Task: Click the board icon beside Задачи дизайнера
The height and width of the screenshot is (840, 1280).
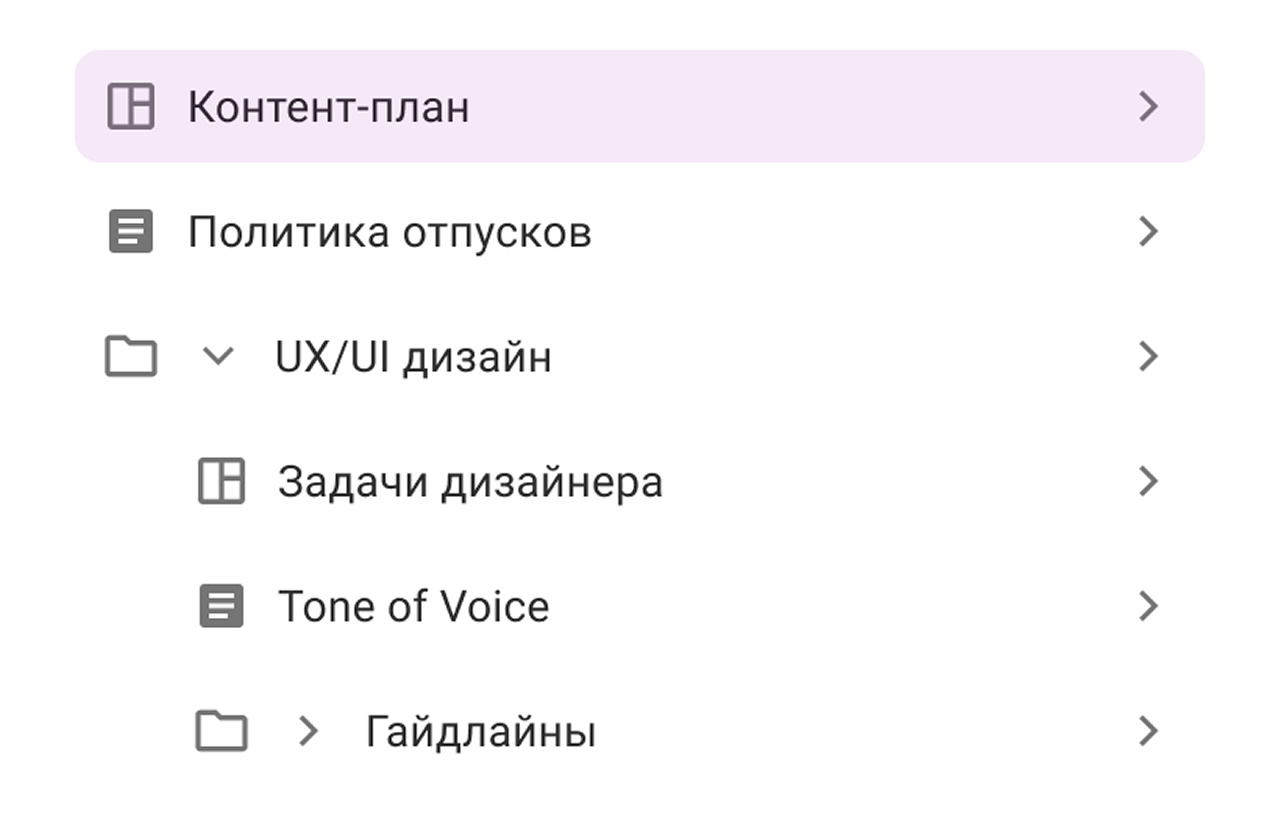Action: click(x=221, y=482)
